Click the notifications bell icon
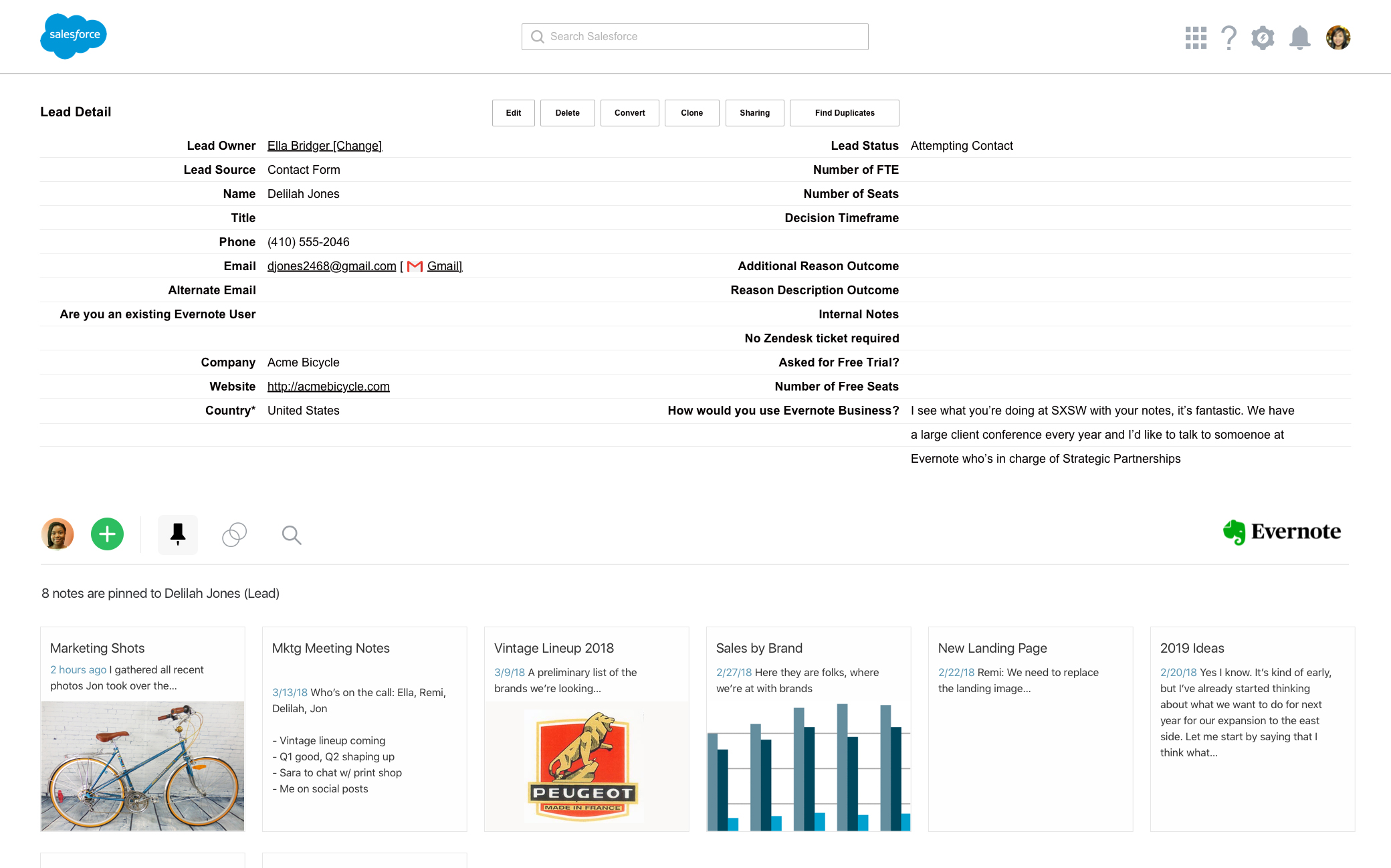The image size is (1391, 868). click(x=1299, y=37)
